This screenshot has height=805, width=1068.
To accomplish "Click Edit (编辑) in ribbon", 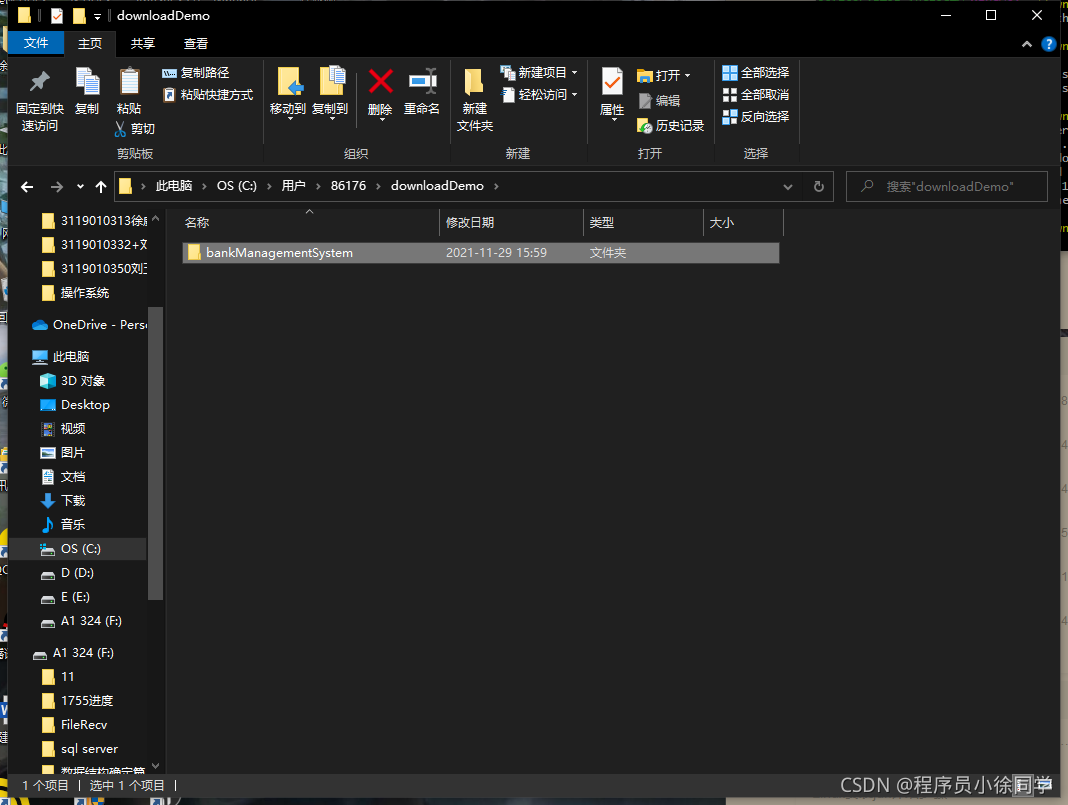I will 659,101.
